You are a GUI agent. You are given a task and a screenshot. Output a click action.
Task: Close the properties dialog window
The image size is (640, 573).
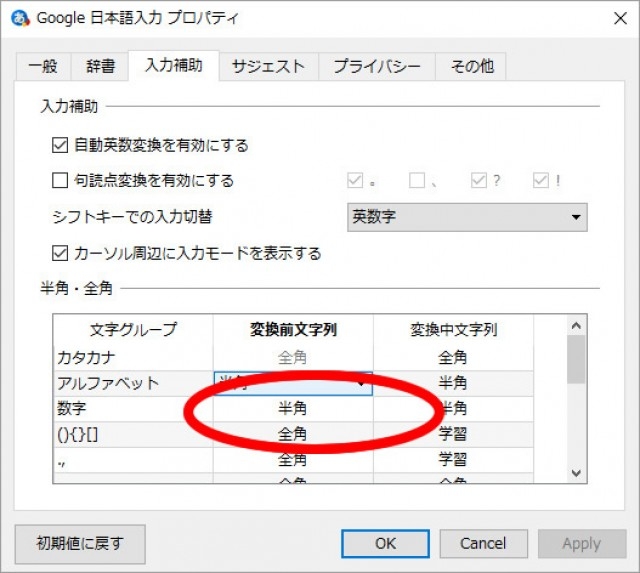(610, 19)
